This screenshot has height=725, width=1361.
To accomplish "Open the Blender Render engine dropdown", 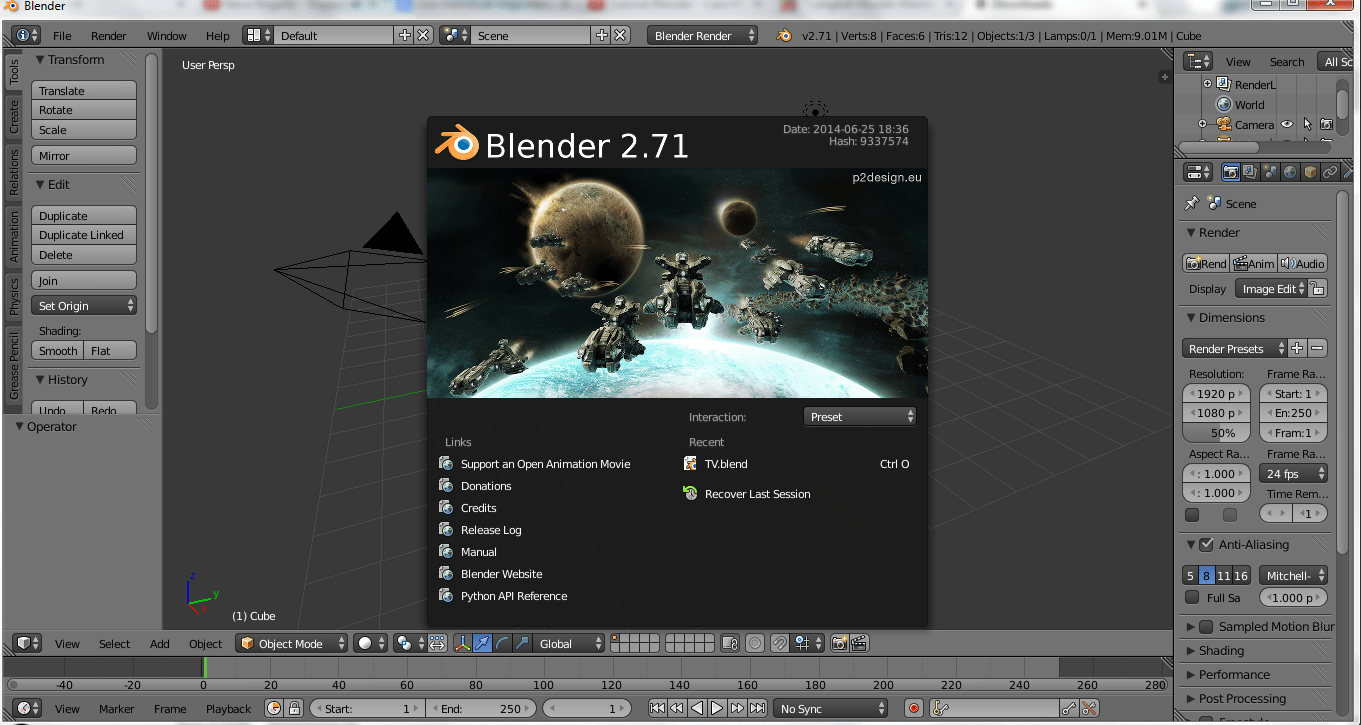I will [x=702, y=35].
